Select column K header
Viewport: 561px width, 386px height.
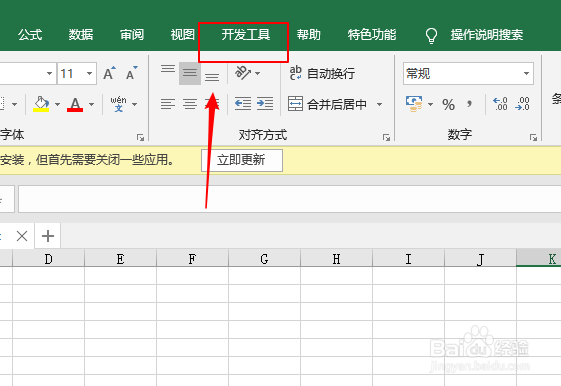(x=539, y=258)
